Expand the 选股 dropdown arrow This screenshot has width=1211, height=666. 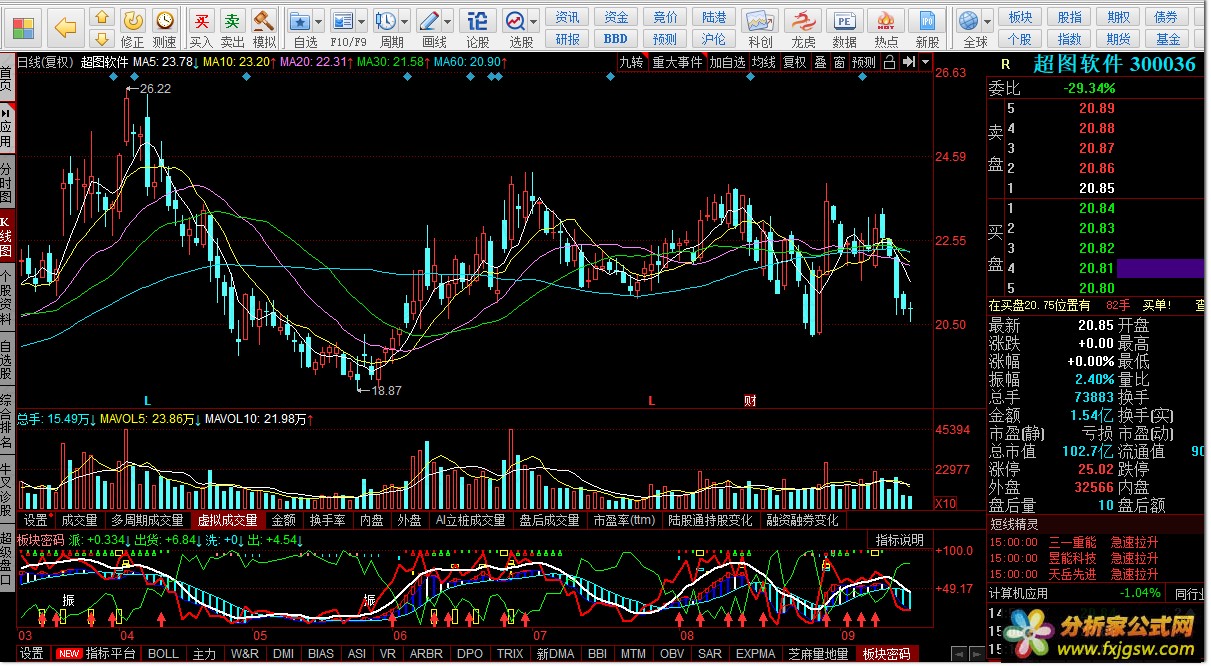(x=534, y=21)
